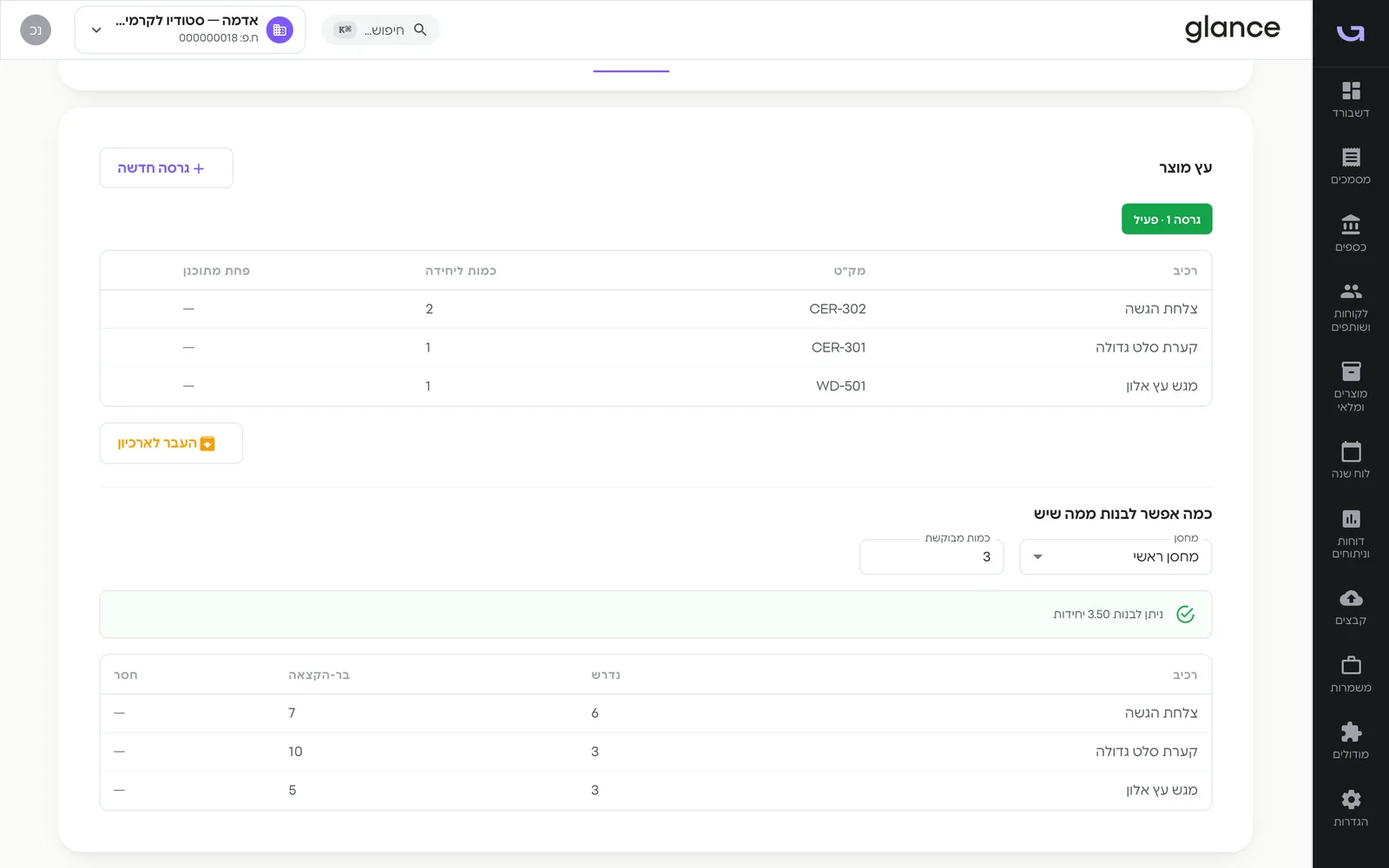Open מסמכים documents in sidebar
1389x868 pixels.
coord(1351,167)
